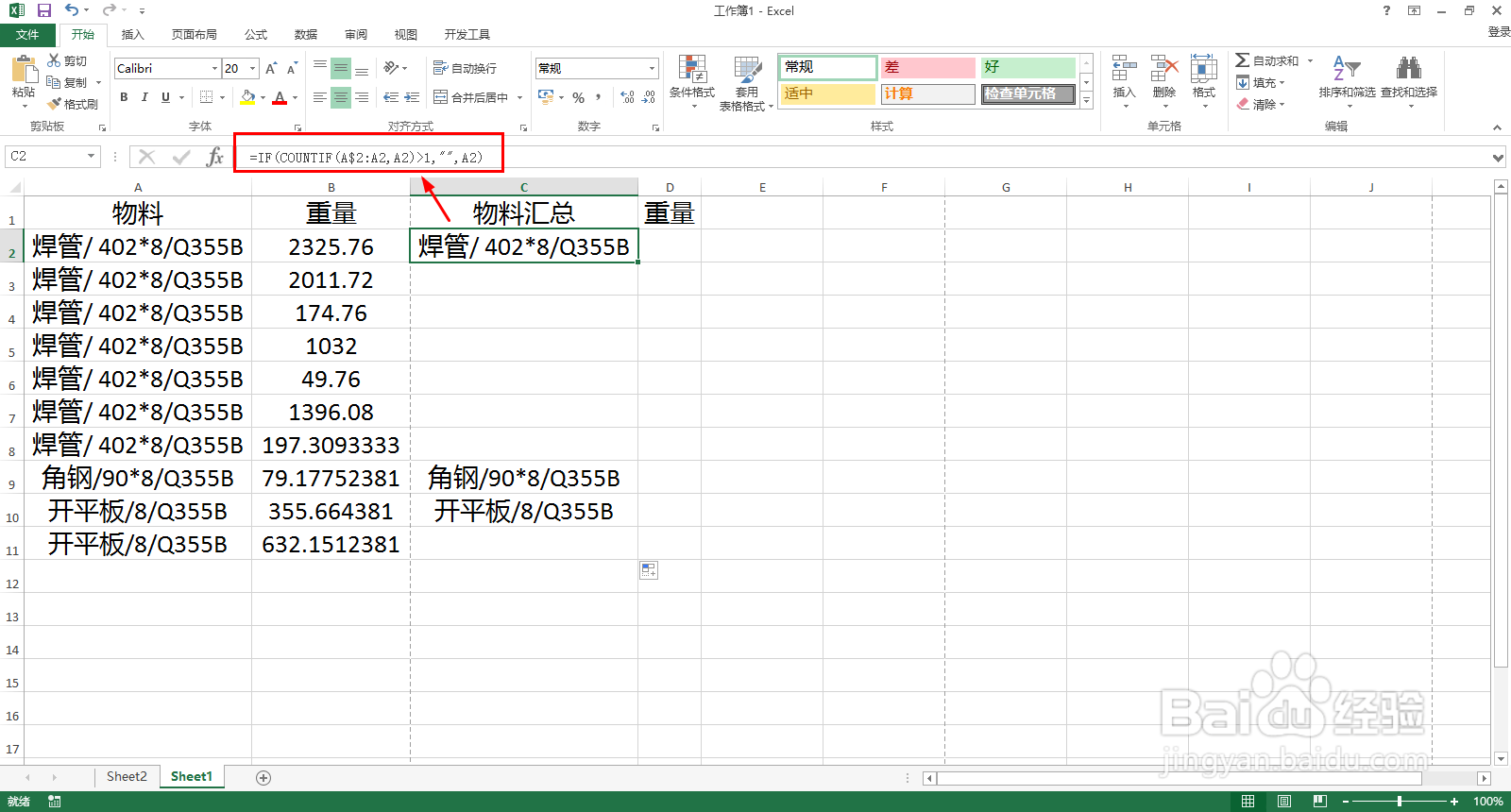Toggle center horizontal alignment
Image resolution: width=1511 pixels, height=812 pixels.
pos(341,97)
